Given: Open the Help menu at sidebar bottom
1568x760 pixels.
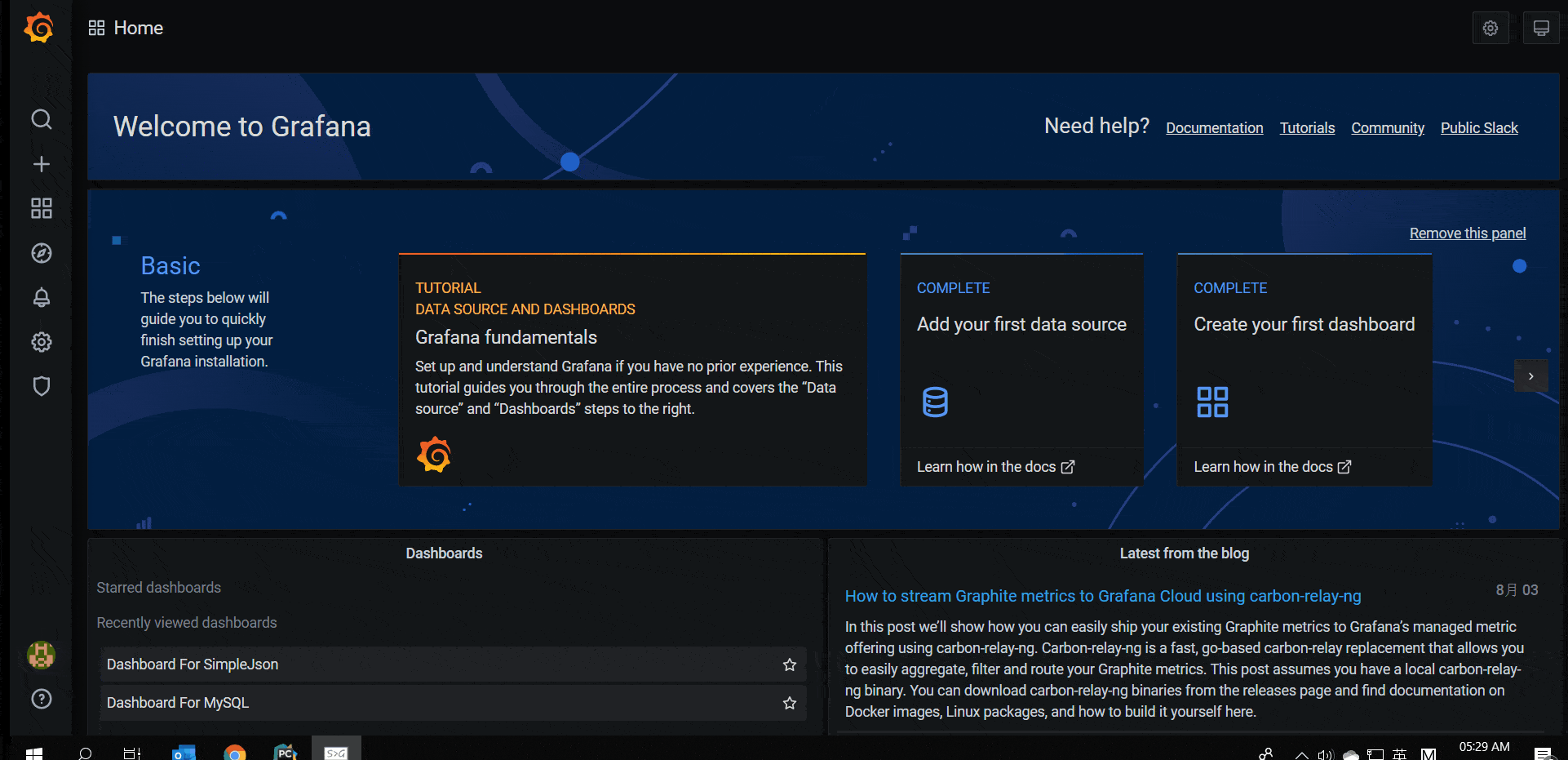Looking at the screenshot, I should 41,699.
